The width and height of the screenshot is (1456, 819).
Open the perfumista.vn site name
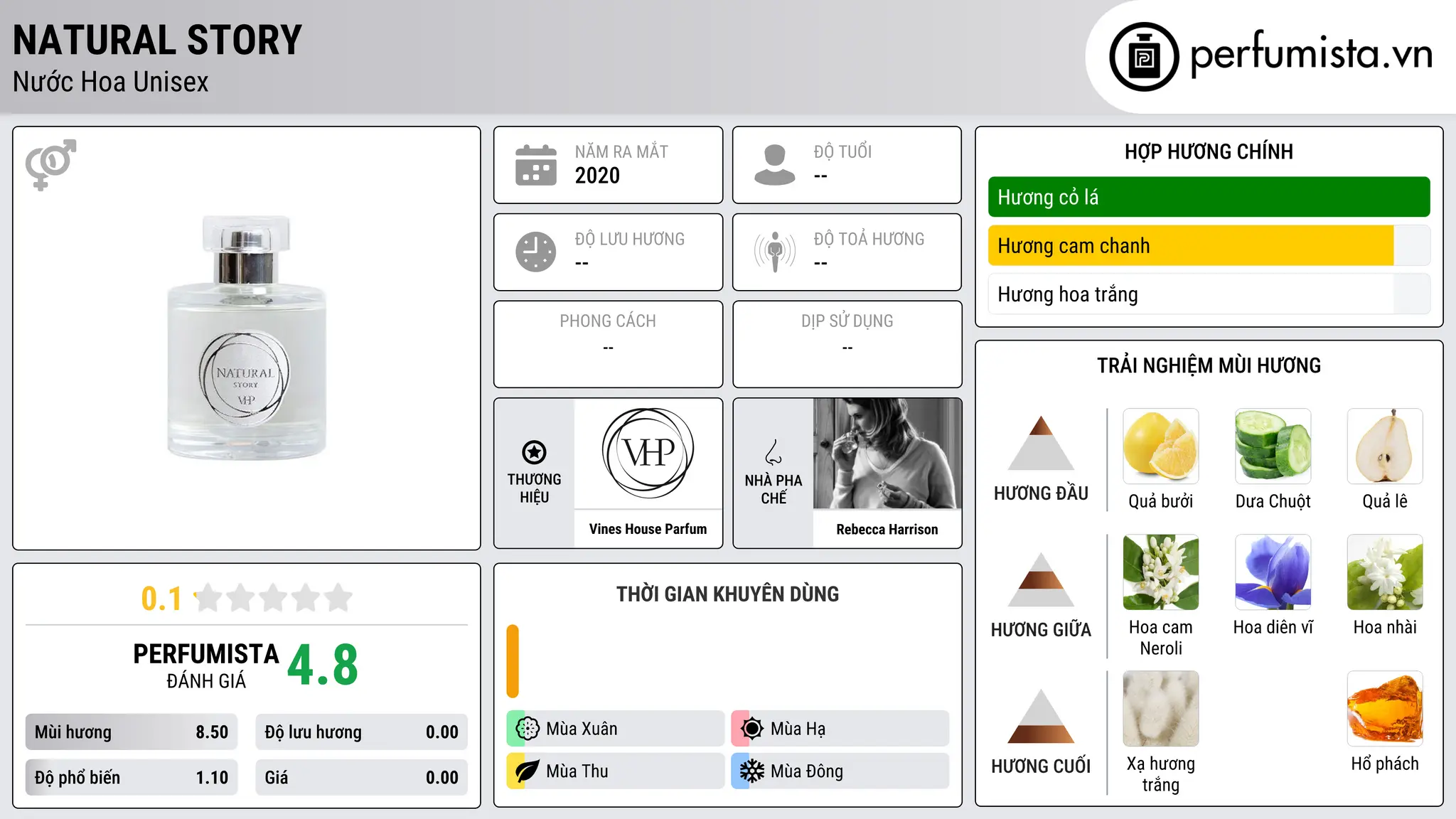[x=1311, y=53]
